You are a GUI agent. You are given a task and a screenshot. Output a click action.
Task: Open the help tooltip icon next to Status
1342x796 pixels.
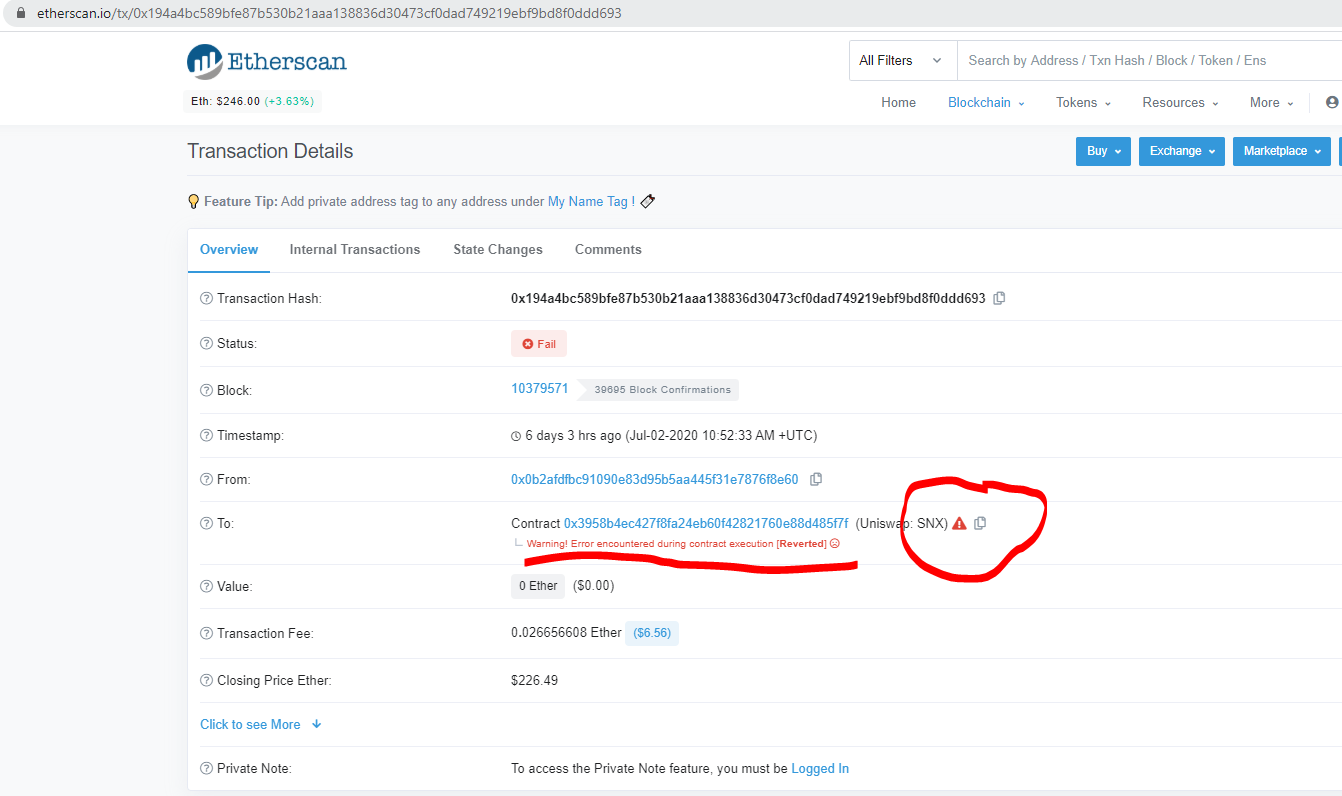[x=206, y=342]
